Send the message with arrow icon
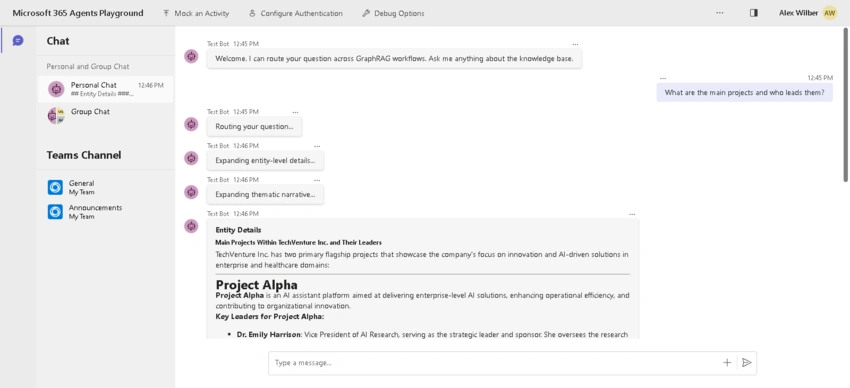The height and width of the screenshot is (388, 850). (x=746, y=363)
